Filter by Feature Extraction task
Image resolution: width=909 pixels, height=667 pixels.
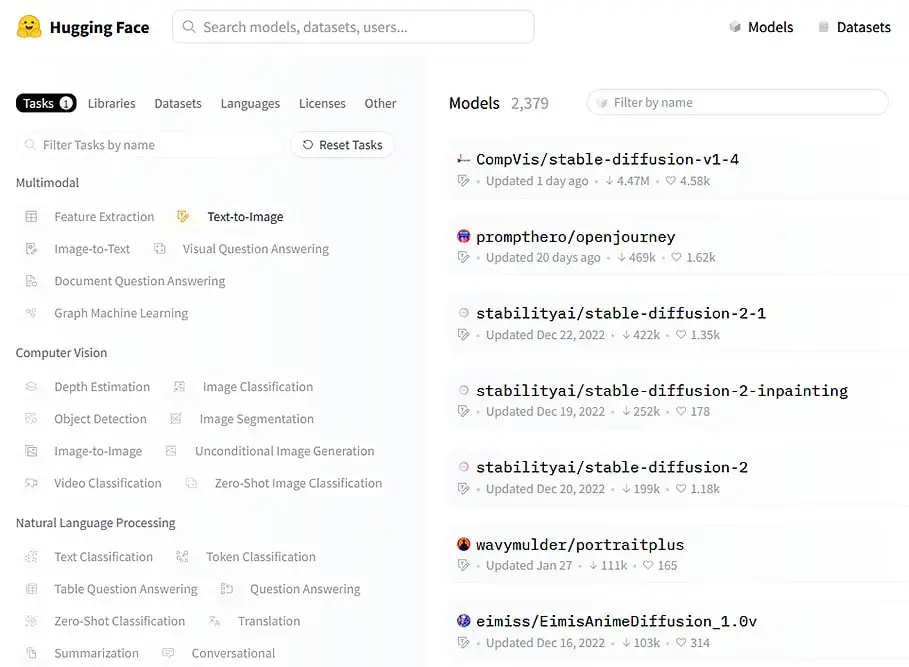pos(104,217)
